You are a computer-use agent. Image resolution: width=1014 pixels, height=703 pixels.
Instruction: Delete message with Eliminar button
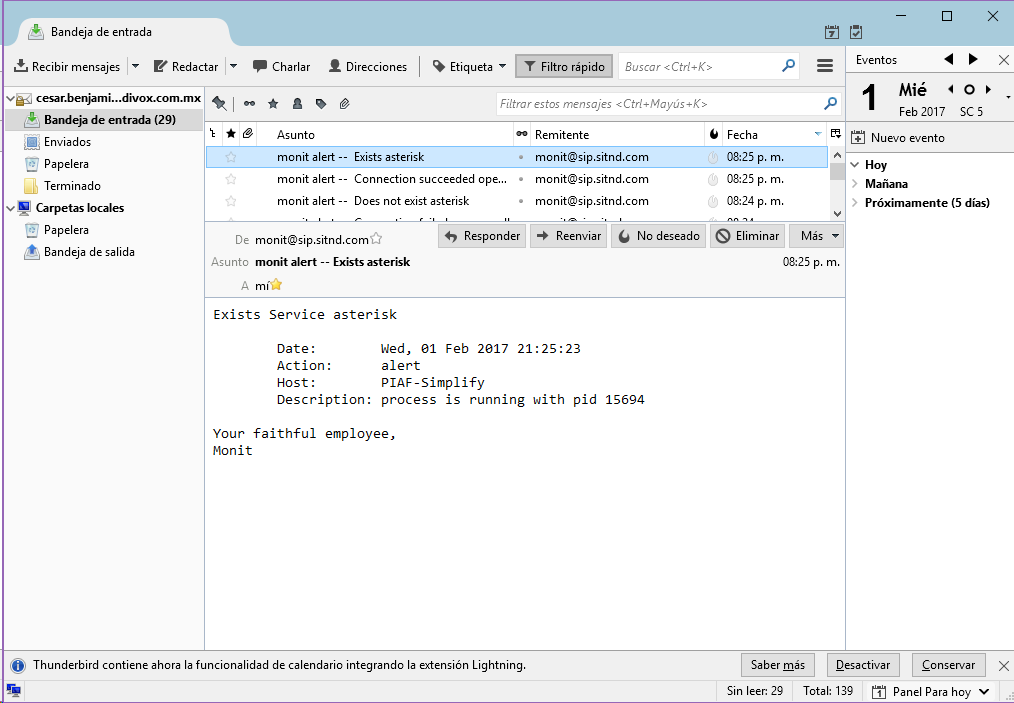coord(748,236)
